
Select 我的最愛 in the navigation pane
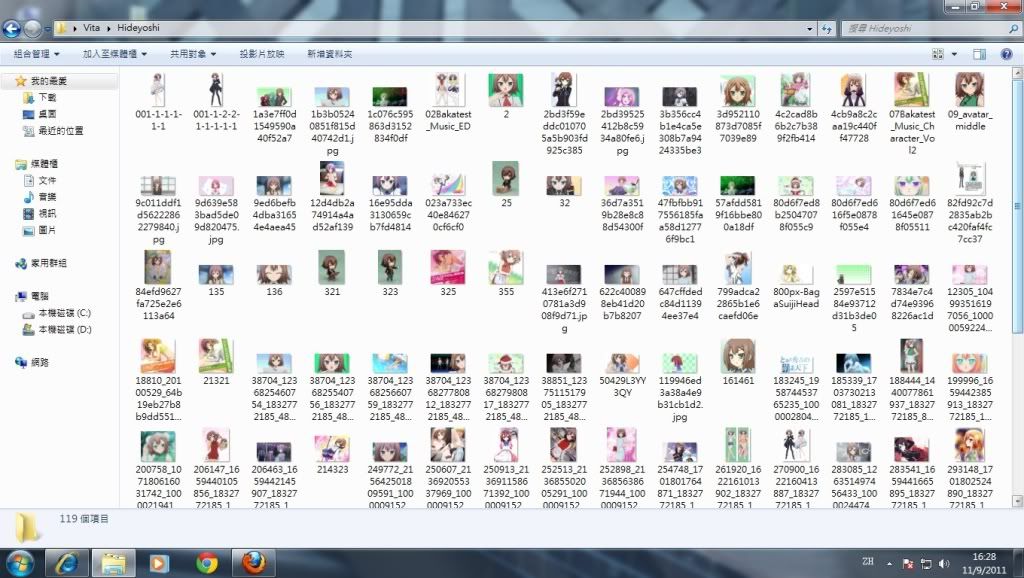[x=49, y=81]
